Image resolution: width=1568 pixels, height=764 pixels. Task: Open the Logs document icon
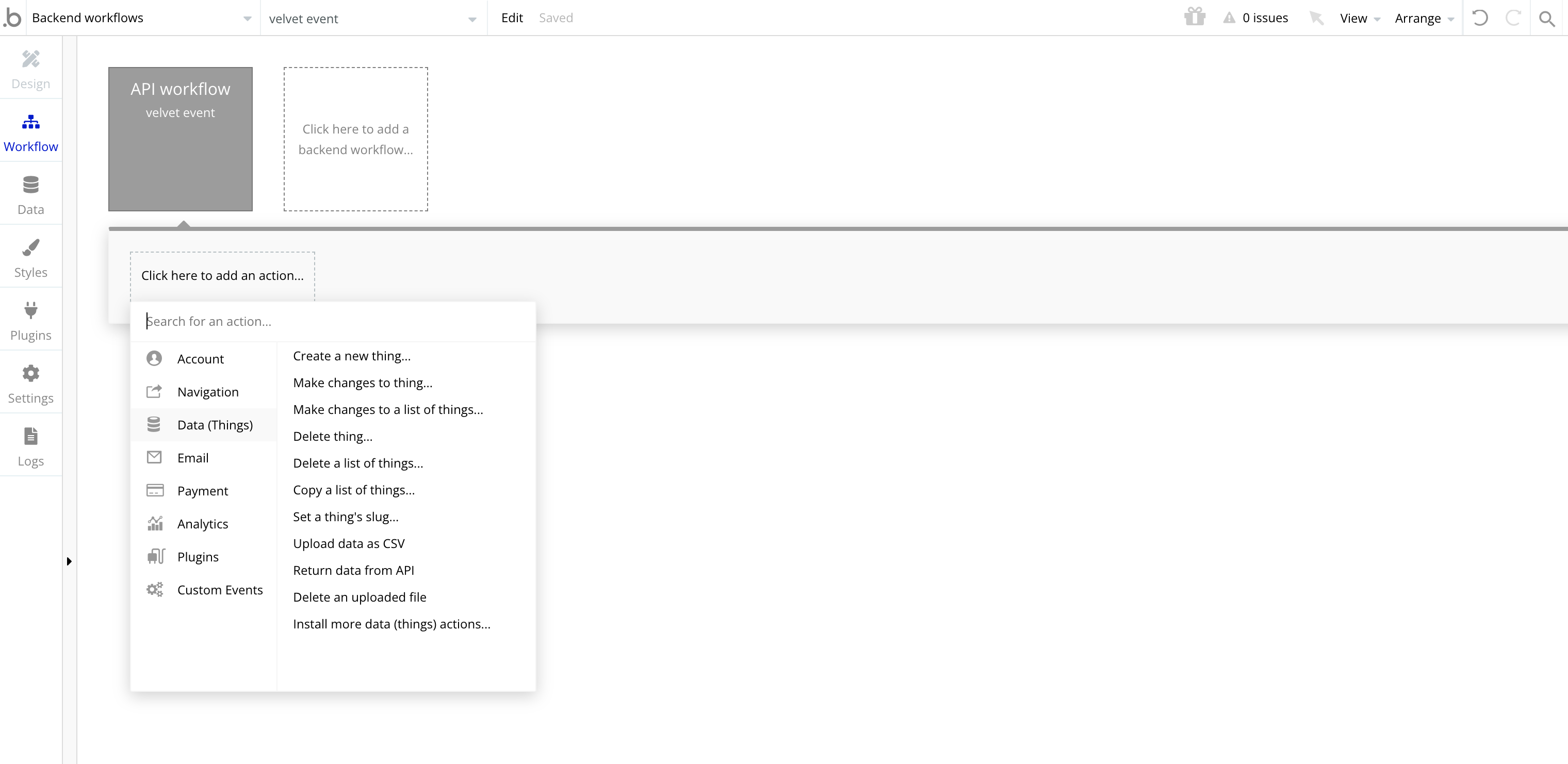(30, 436)
